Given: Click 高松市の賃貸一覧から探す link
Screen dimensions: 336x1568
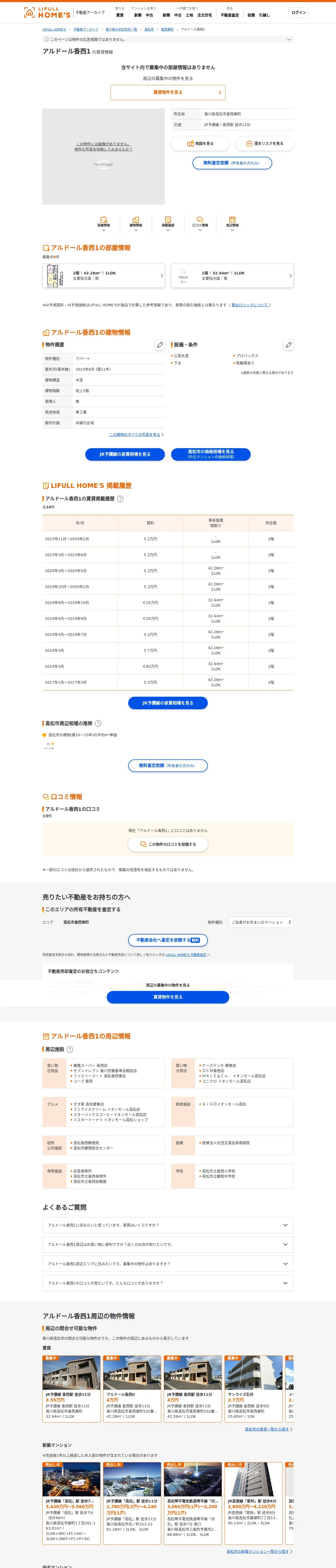Looking at the screenshot, I should 267,1429.
